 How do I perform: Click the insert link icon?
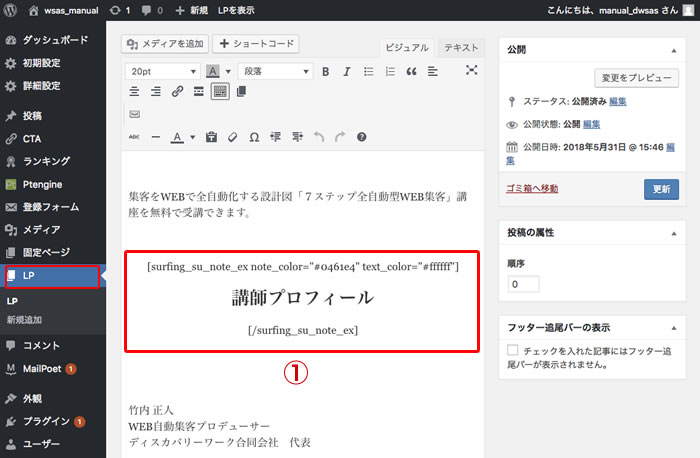(177, 92)
